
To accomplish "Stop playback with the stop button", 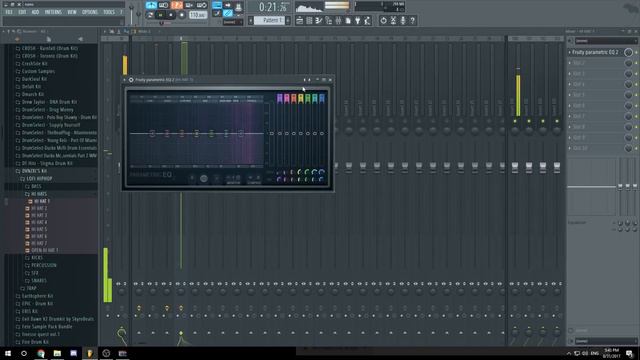I will (171, 15).
